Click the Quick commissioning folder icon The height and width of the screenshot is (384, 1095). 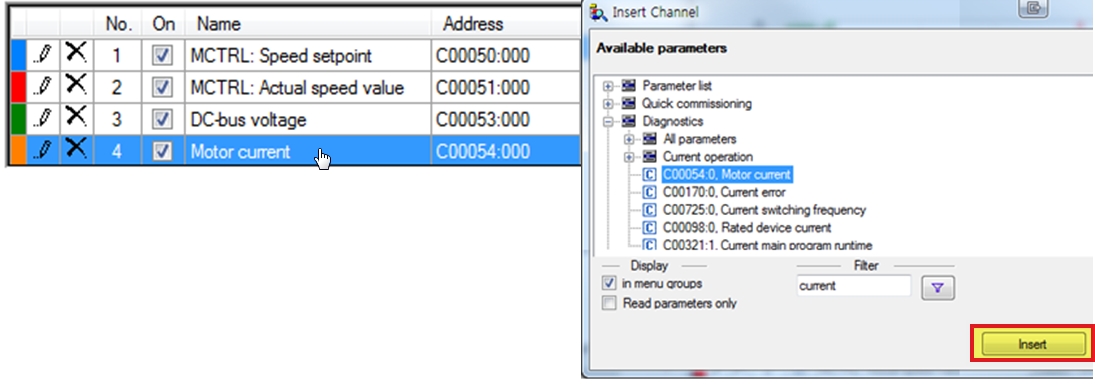[x=629, y=103]
